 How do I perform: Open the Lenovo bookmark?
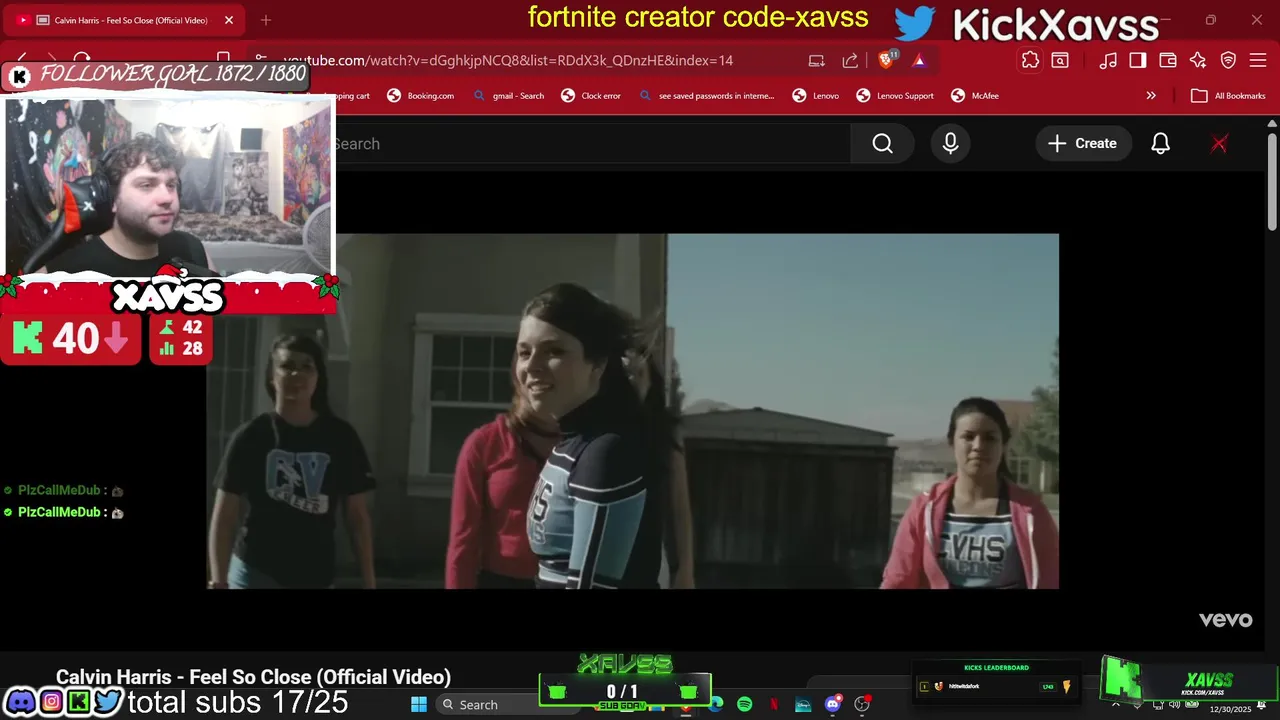click(x=816, y=96)
